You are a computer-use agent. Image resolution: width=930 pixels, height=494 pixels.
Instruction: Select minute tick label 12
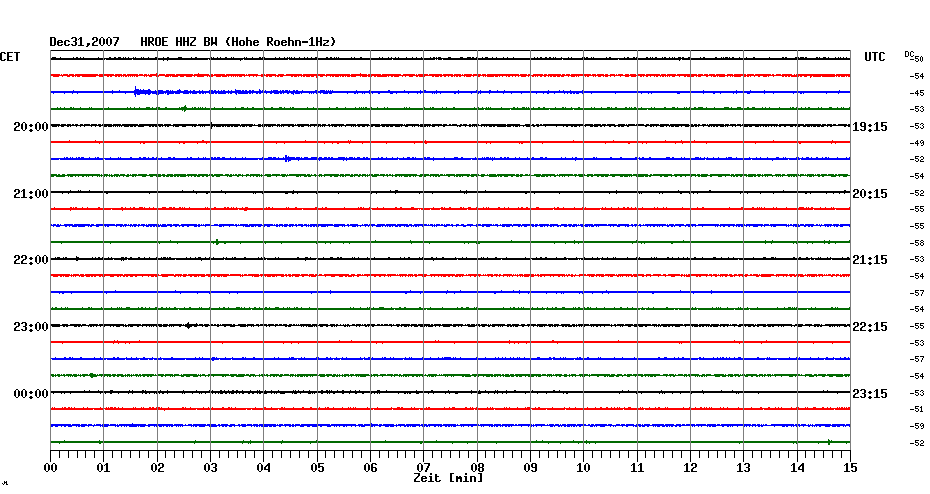[690, 468]
